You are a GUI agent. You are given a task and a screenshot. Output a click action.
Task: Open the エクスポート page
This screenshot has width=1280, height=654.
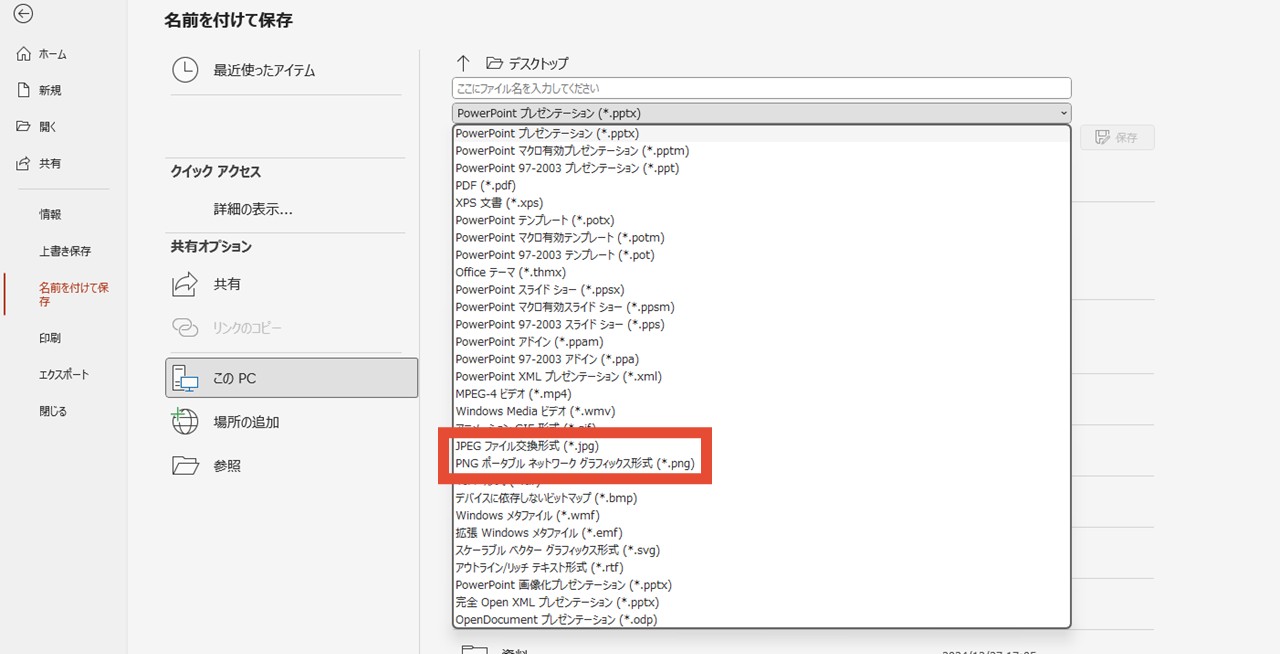tap(64, 374)
